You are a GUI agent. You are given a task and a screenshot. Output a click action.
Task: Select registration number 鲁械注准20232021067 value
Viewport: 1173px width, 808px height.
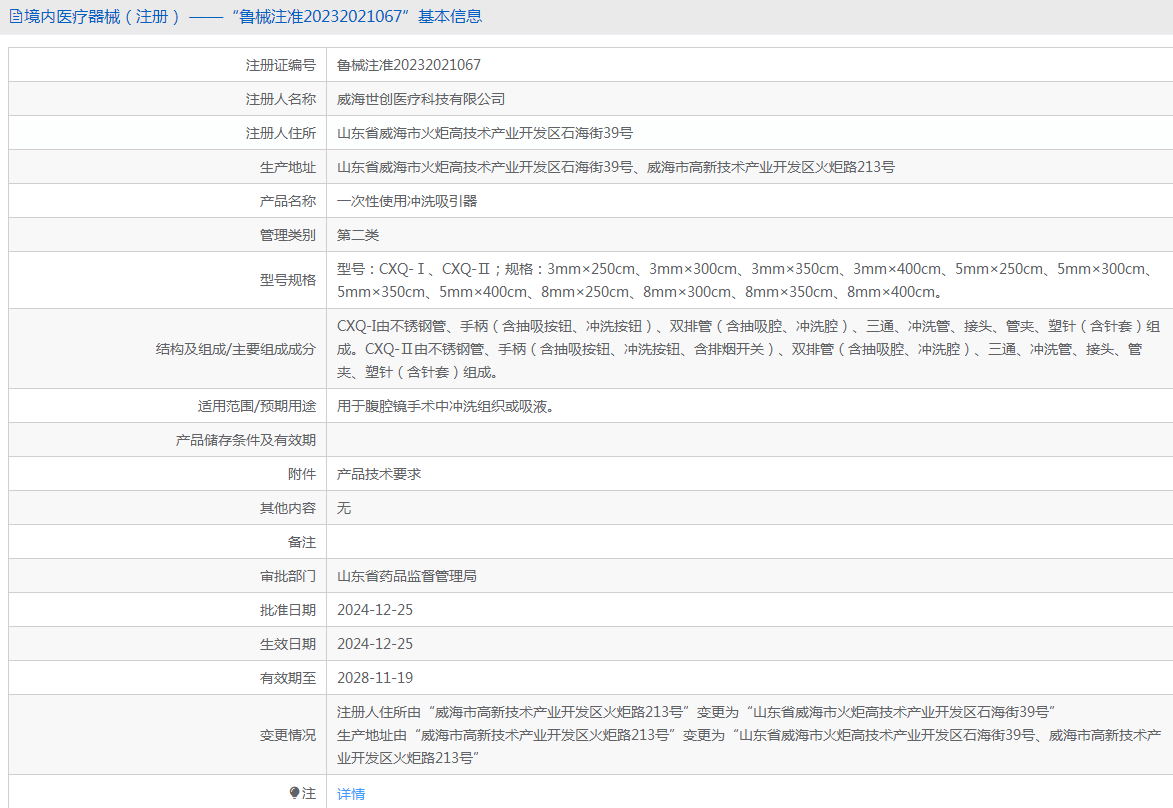point(408,65)
